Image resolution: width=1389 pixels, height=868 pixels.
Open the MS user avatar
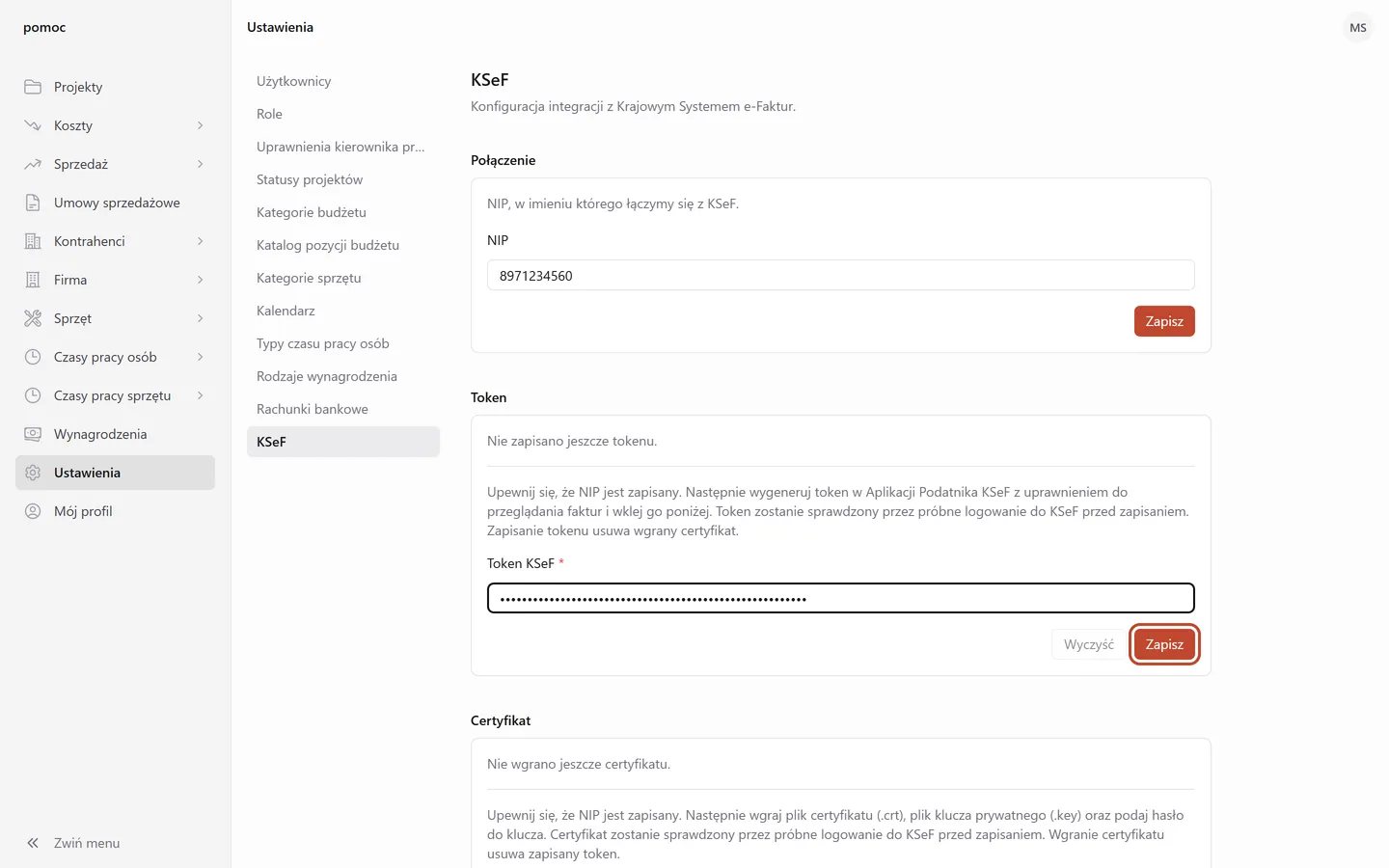click(1358, 28)
